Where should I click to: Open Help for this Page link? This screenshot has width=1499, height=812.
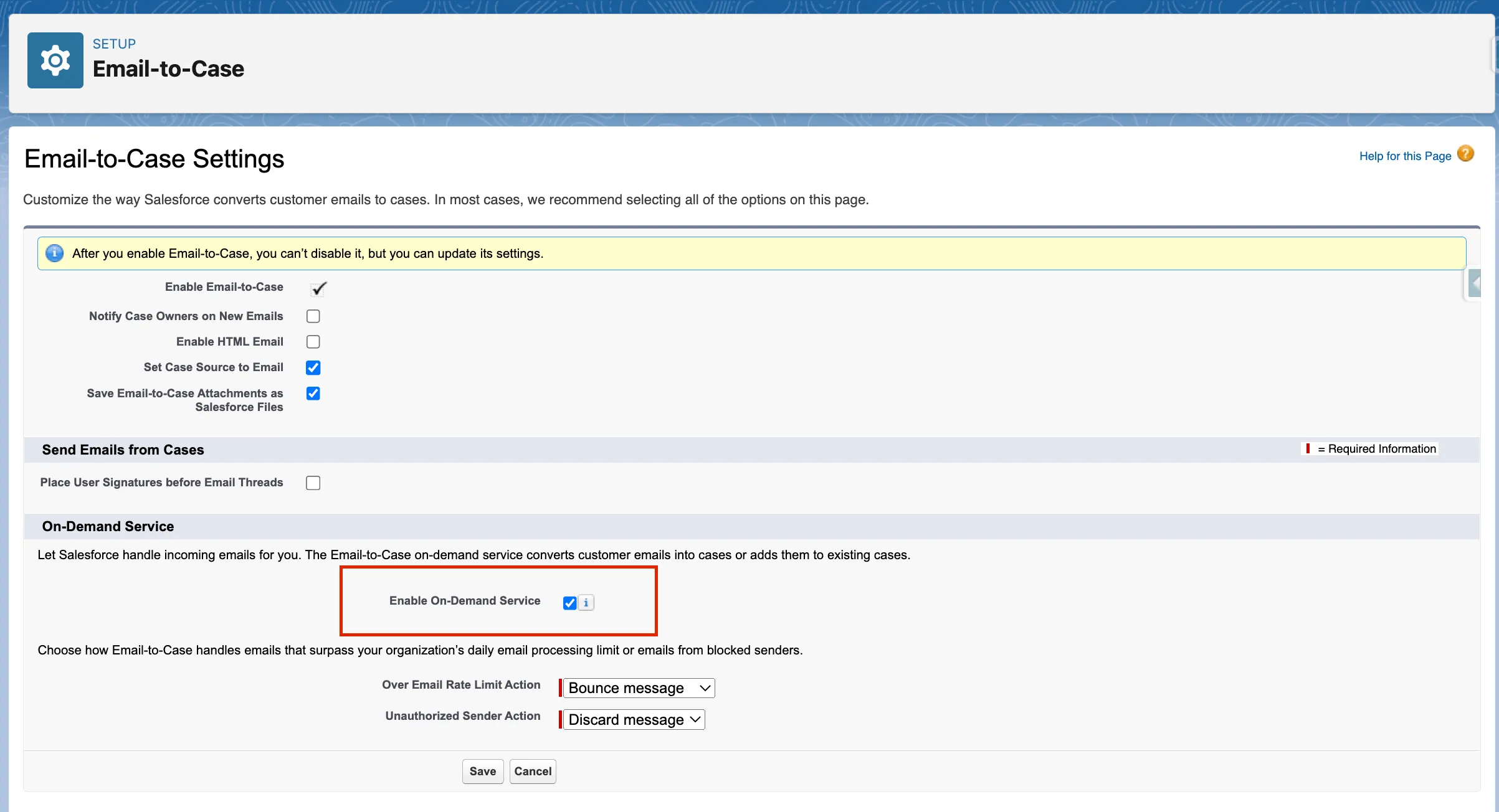[x=1404, y=156]
